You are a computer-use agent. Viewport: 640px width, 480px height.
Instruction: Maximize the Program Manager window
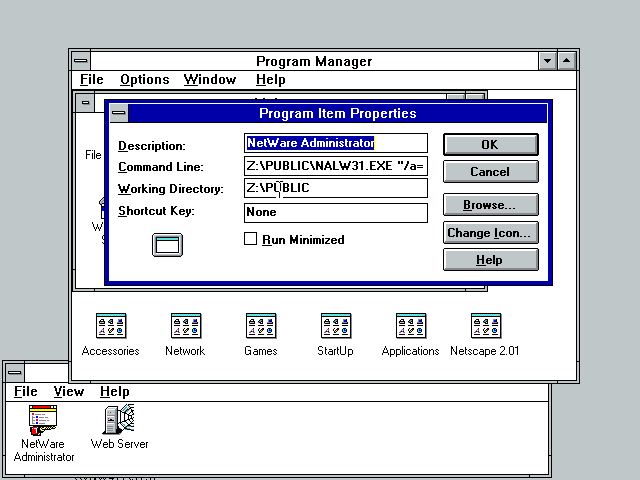tap(567, 61)
